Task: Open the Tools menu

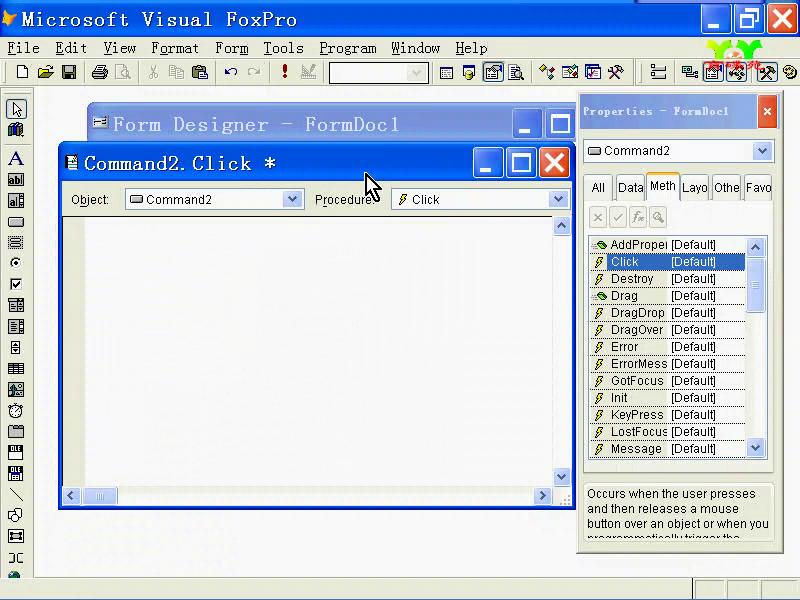Action: (283, 48)
